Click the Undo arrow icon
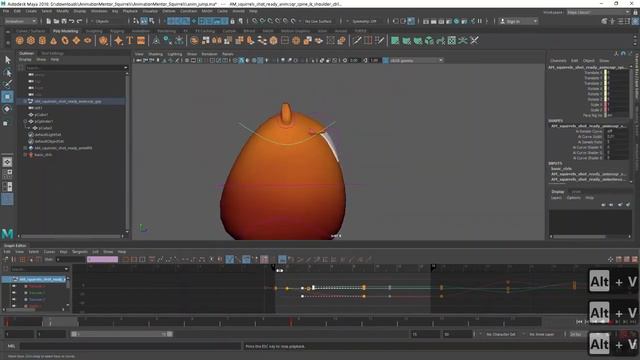 coord(72,21)
